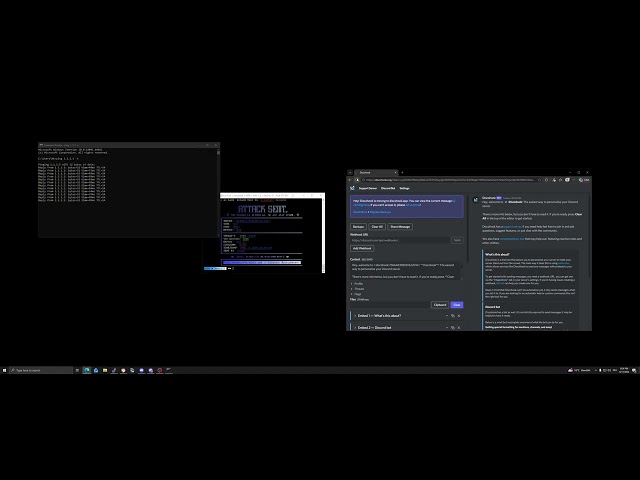
Task: Delete Embed 1 with its X icon
Action: 459,316
